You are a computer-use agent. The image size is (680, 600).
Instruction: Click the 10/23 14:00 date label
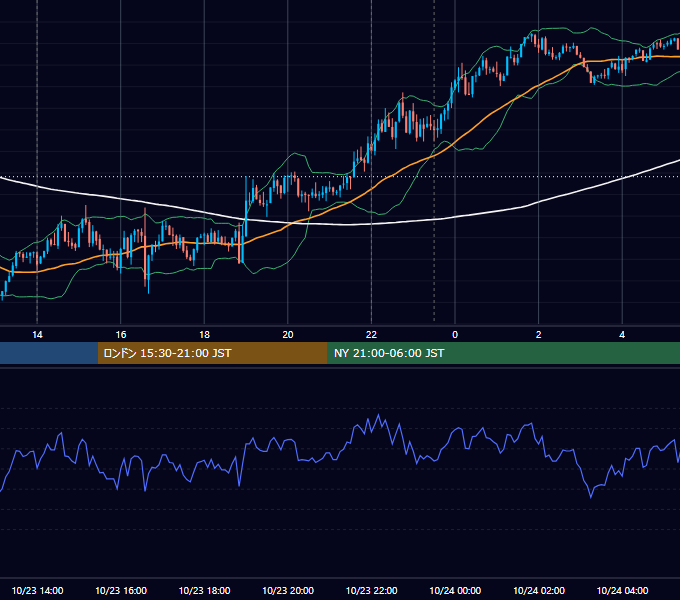(x=37, y=590)
